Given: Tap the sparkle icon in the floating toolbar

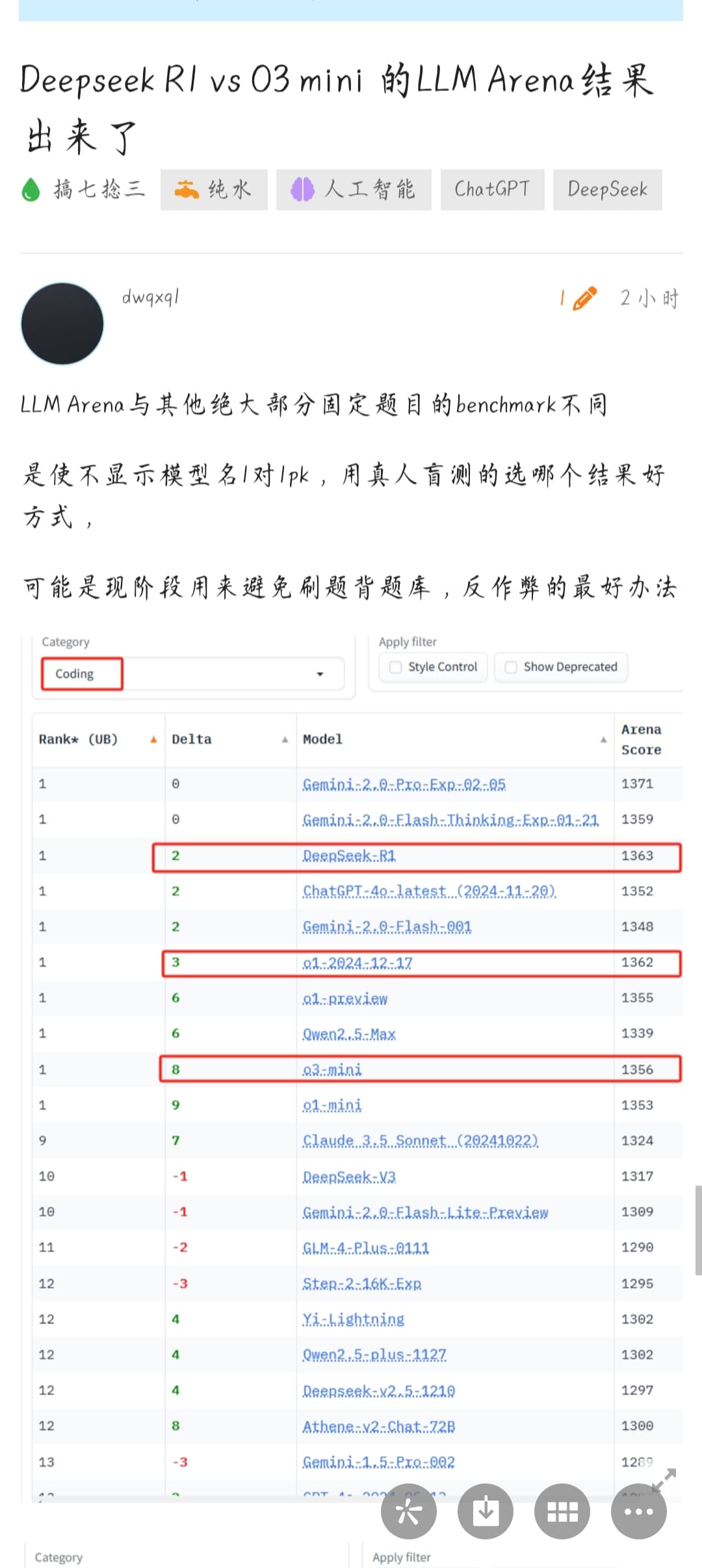Looking at the screenshot, I should (408, 1511).
